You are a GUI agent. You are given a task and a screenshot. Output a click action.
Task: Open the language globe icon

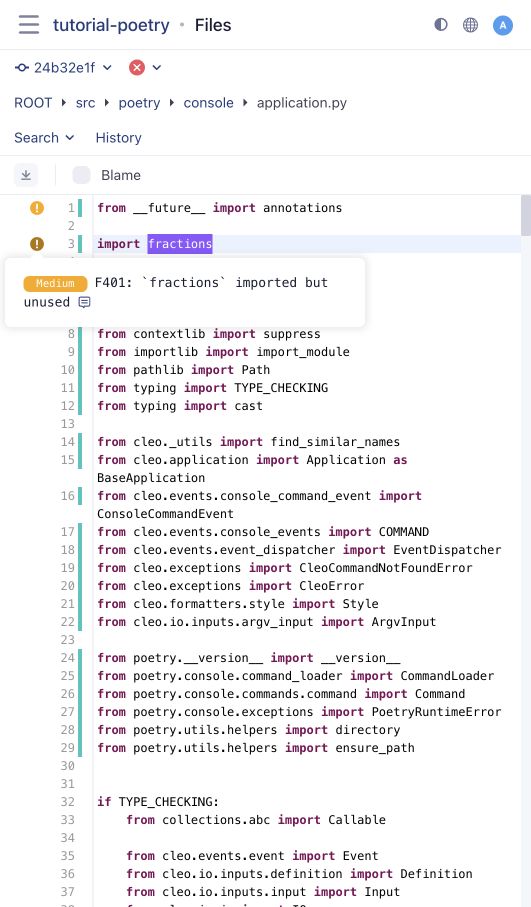pos(470,25)
